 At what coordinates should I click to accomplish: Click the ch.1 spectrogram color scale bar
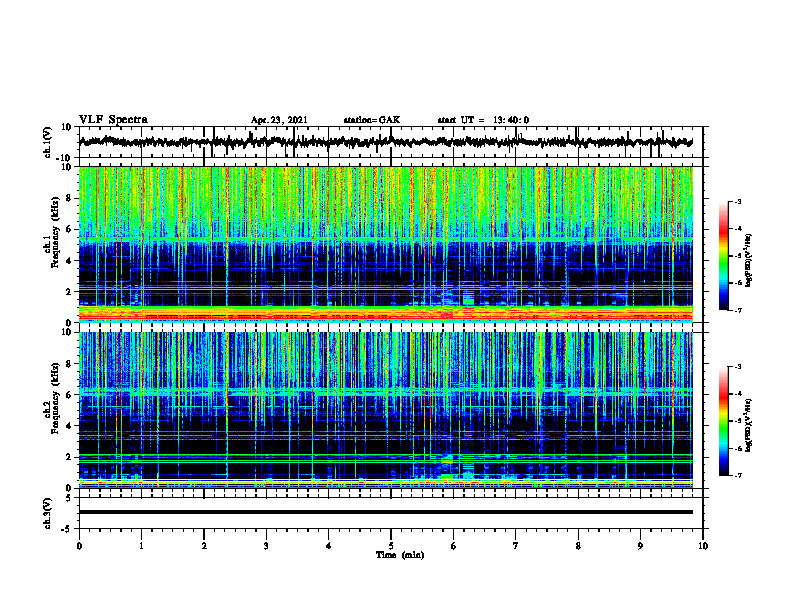click(724, 256)
